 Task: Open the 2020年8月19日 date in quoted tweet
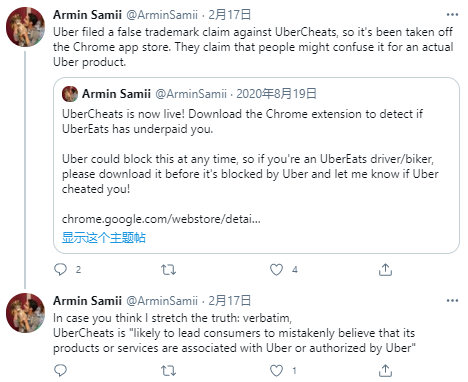[x=276, y=94]
